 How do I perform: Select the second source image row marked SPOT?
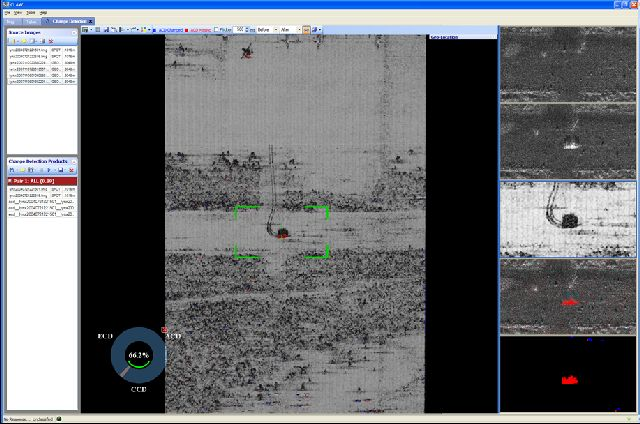click(42, 56)
